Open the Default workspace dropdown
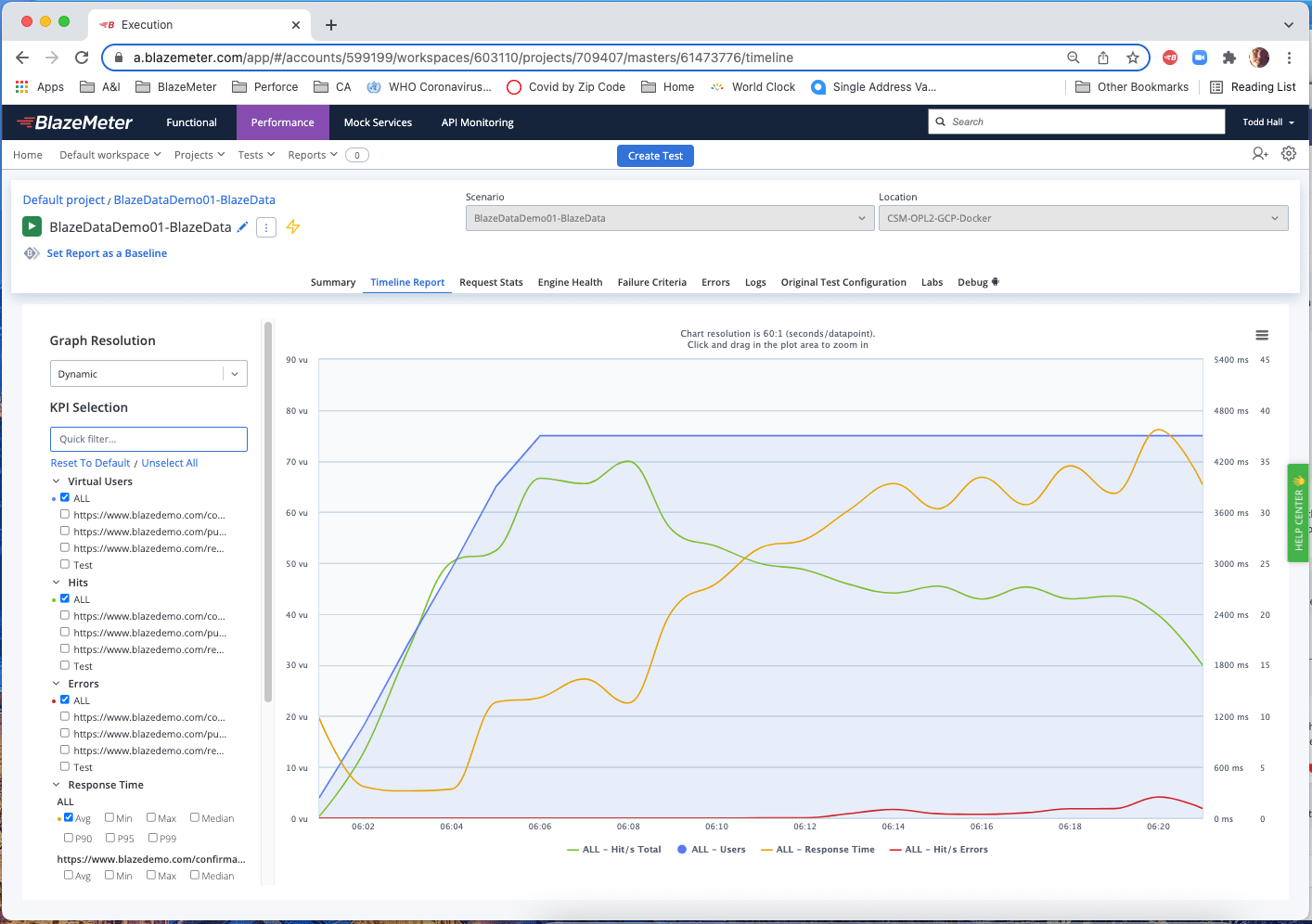This screenshot has height=924, width=1312. pyautogui.click(x=110, y=155)
